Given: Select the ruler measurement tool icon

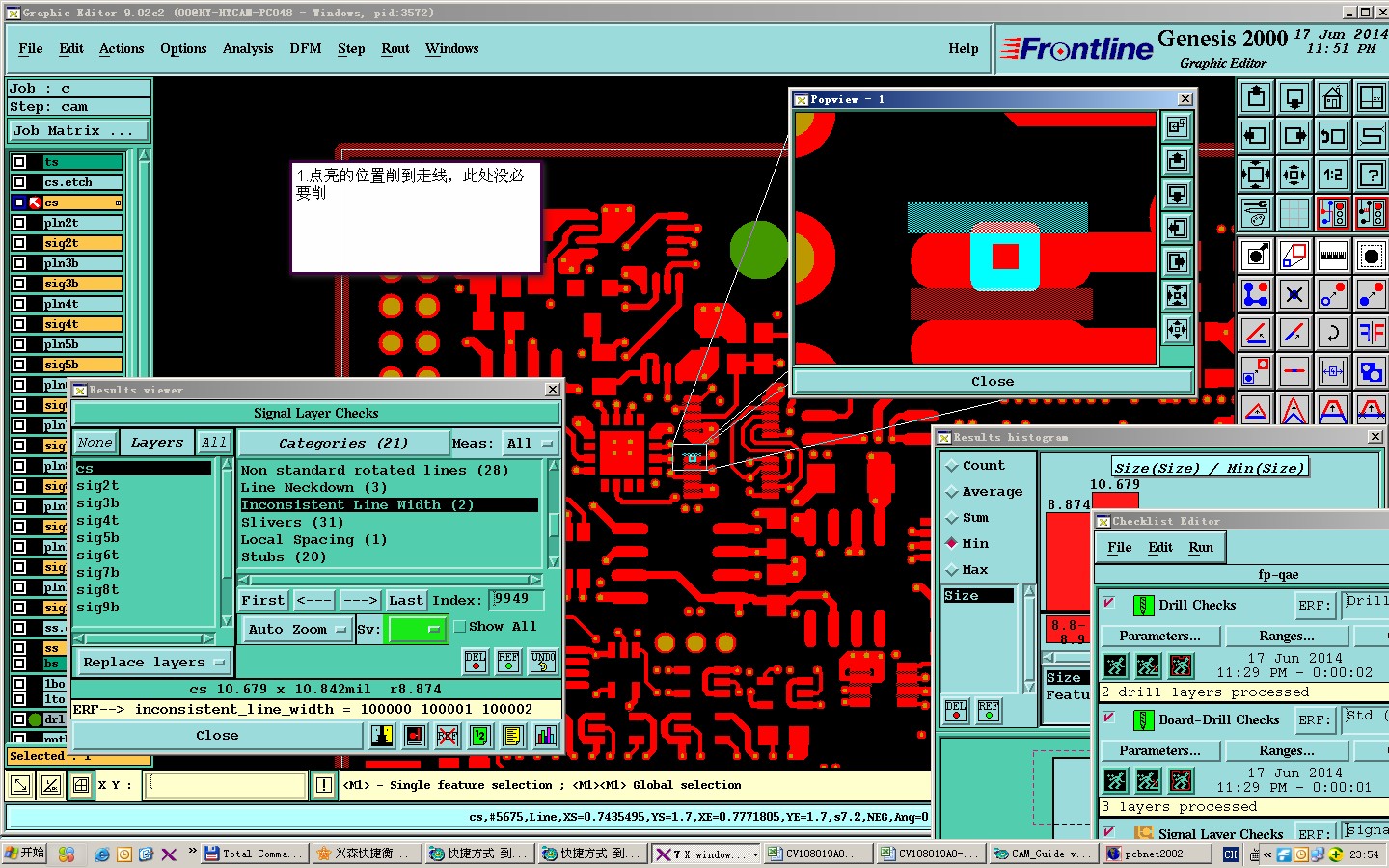Looking at the screenshot, I should [1332, 256].
